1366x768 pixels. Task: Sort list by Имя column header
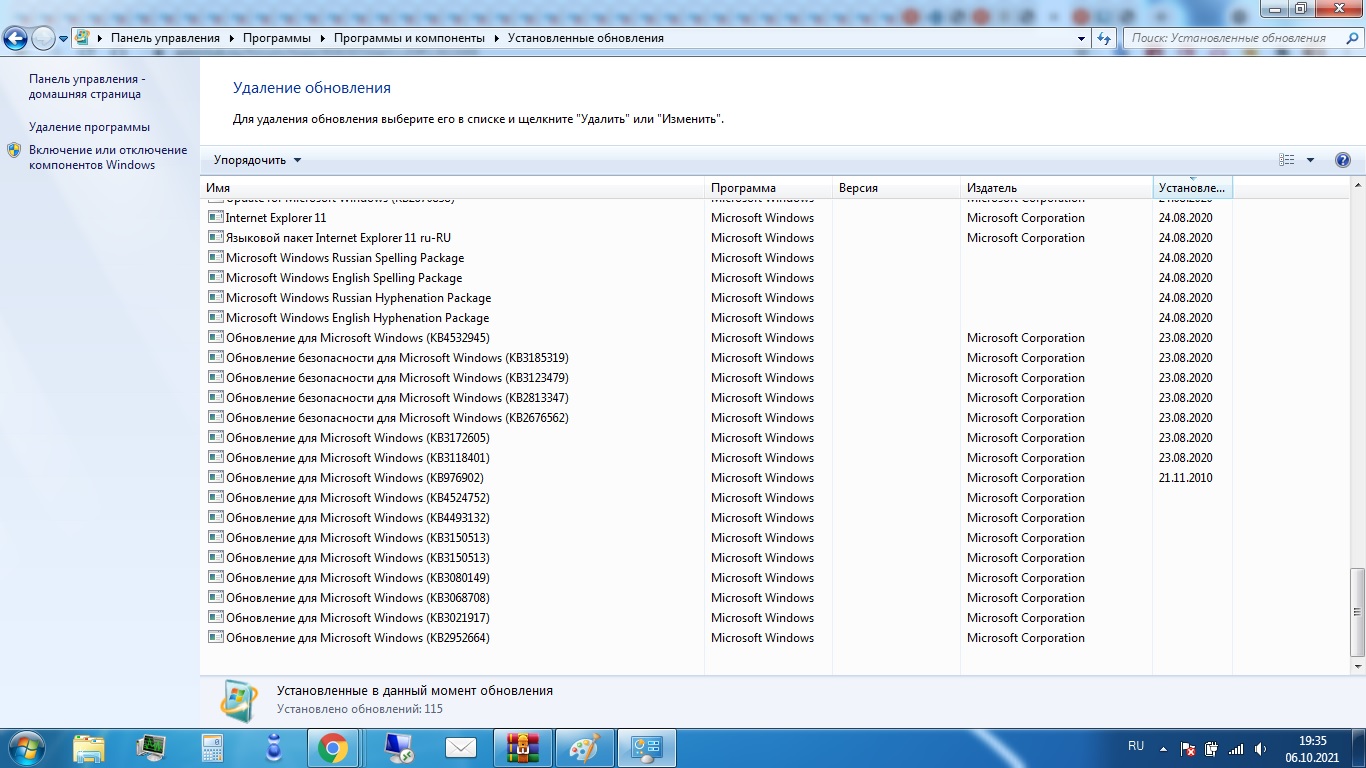coord(452,188)
